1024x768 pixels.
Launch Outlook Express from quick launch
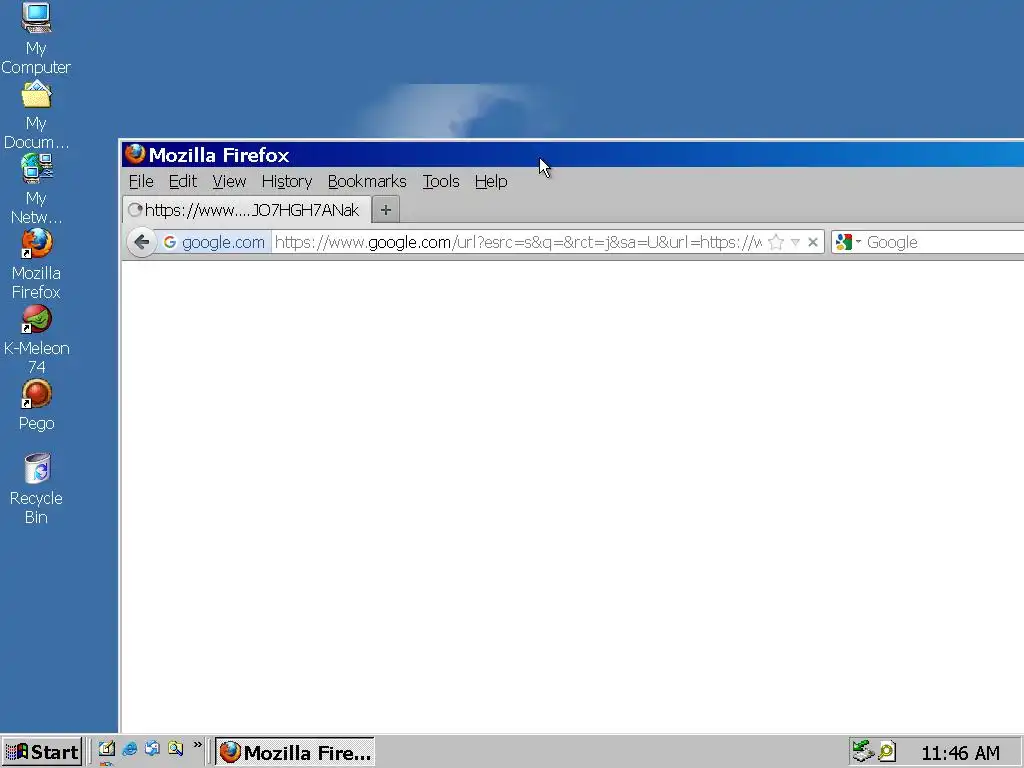(x=153, y=749)
